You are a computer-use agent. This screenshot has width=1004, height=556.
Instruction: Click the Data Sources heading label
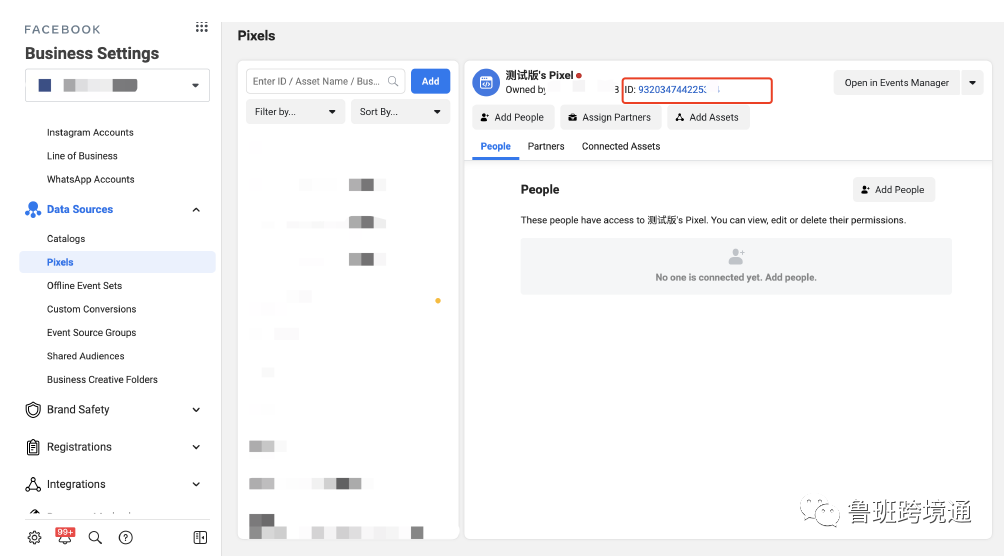pyautogui.click(x=80, y=209)
